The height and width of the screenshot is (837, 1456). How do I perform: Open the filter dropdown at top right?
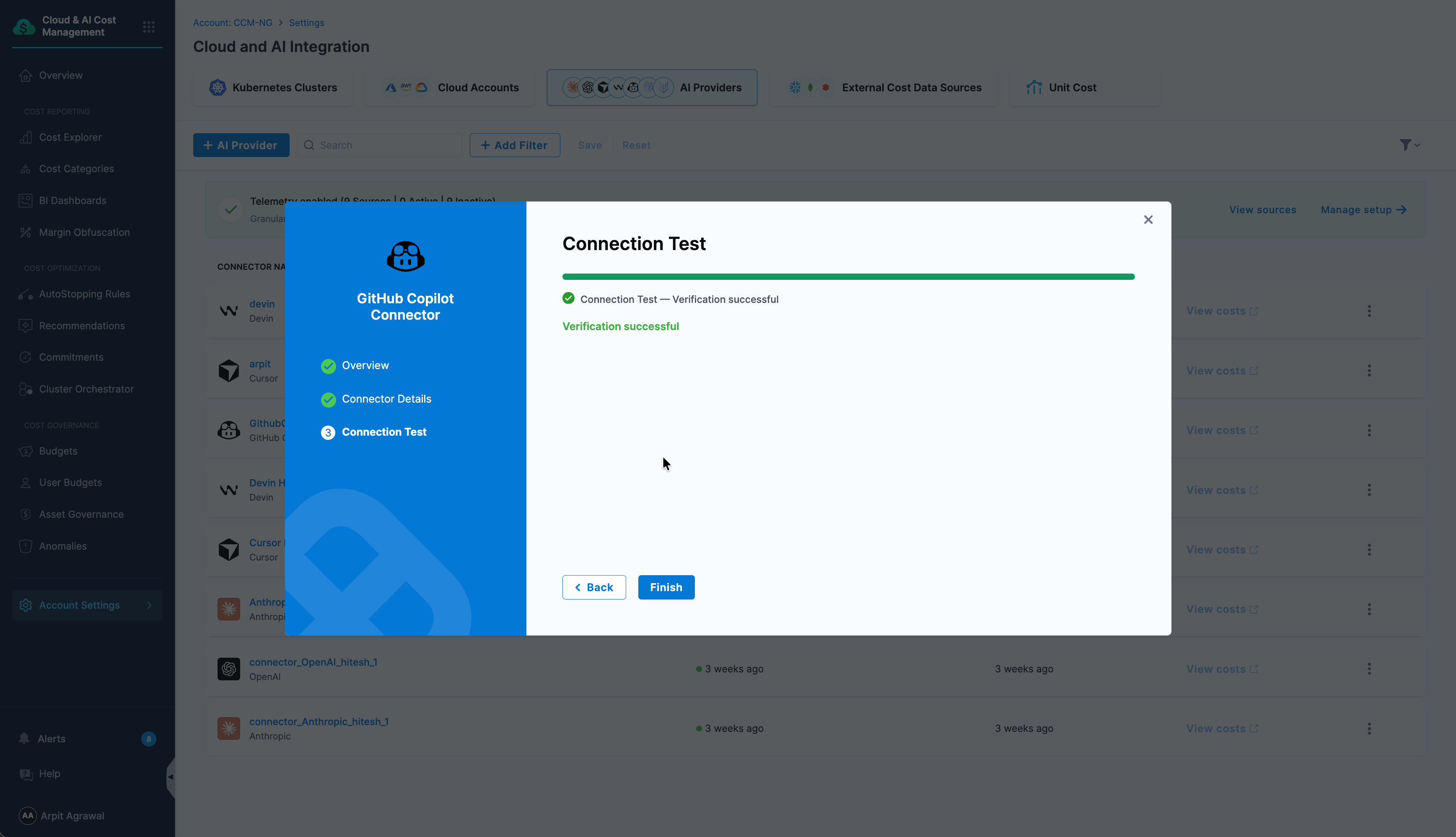[1409, 145]
